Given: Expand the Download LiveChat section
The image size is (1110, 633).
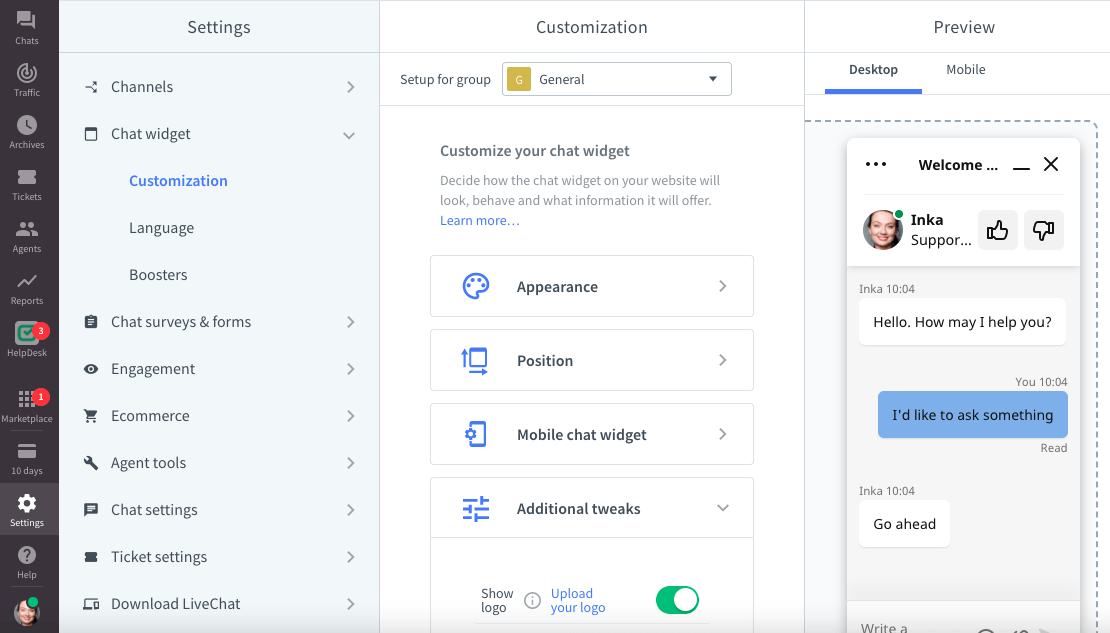Looking at the screenshot, I should (x=219, y=604).
